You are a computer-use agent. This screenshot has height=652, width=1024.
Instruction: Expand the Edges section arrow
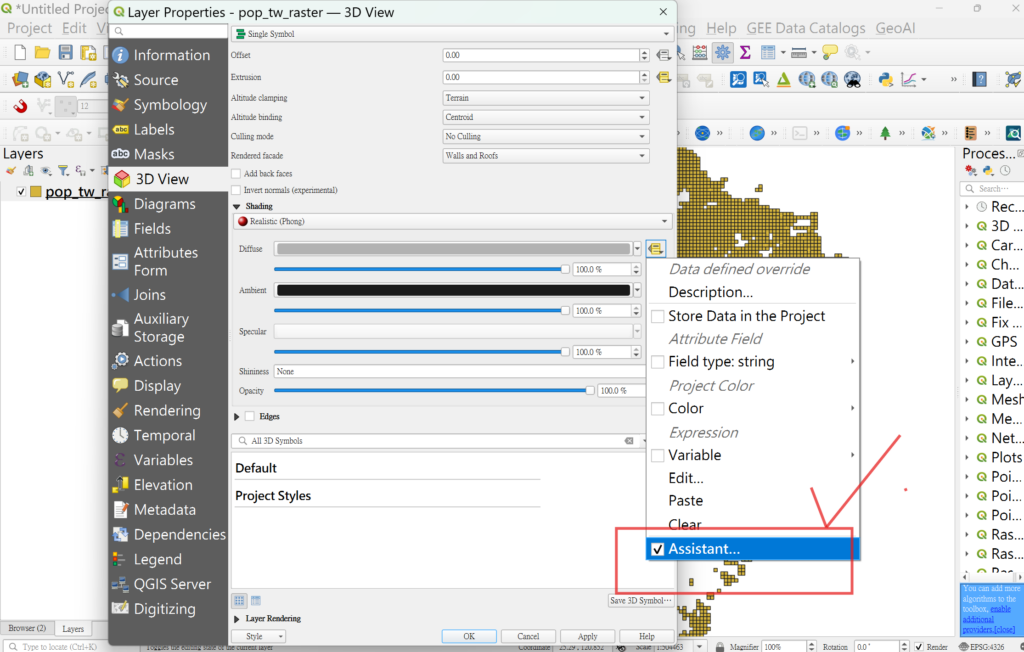tap(236, 417)
